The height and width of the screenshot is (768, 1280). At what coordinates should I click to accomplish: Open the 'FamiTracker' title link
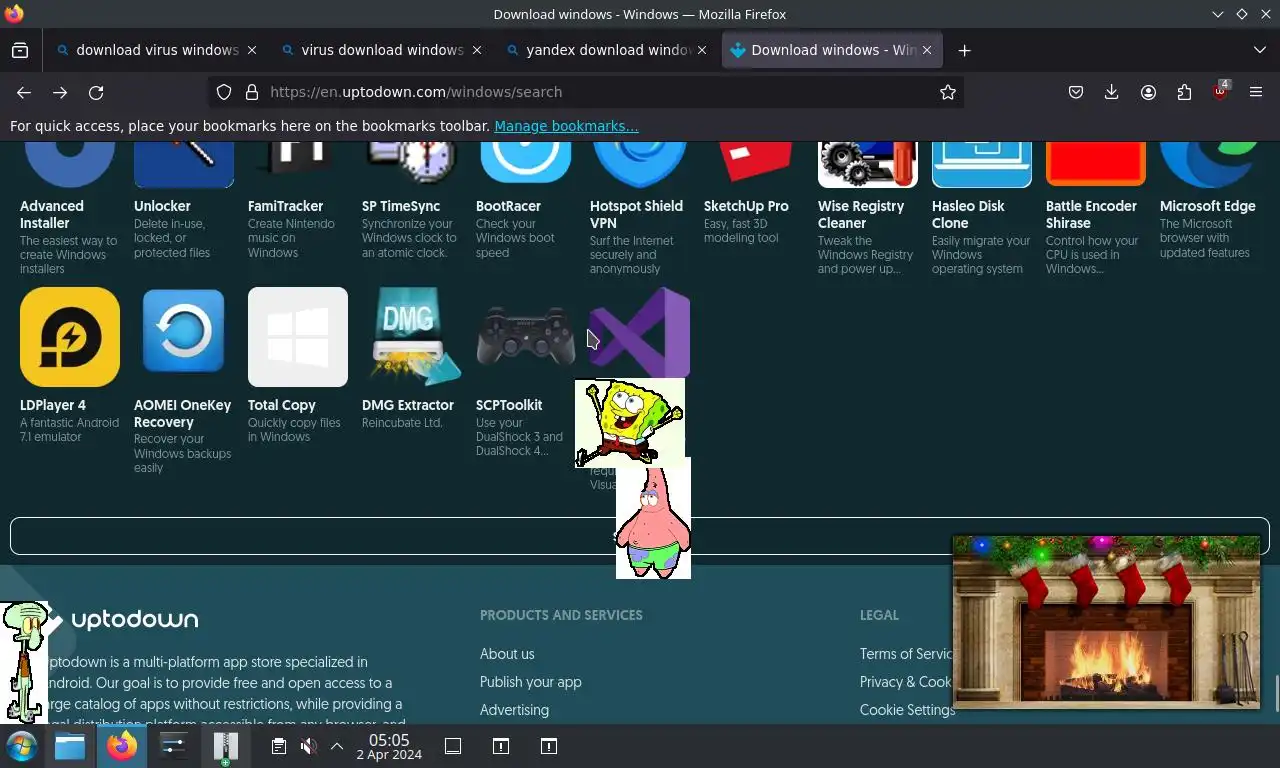(x=285, y=206)
